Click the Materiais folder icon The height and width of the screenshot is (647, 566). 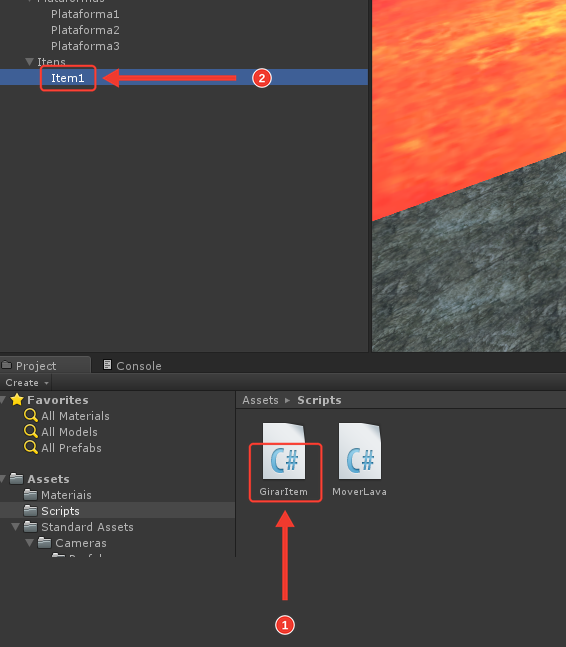pyautogui.click(x=31, y=495)
